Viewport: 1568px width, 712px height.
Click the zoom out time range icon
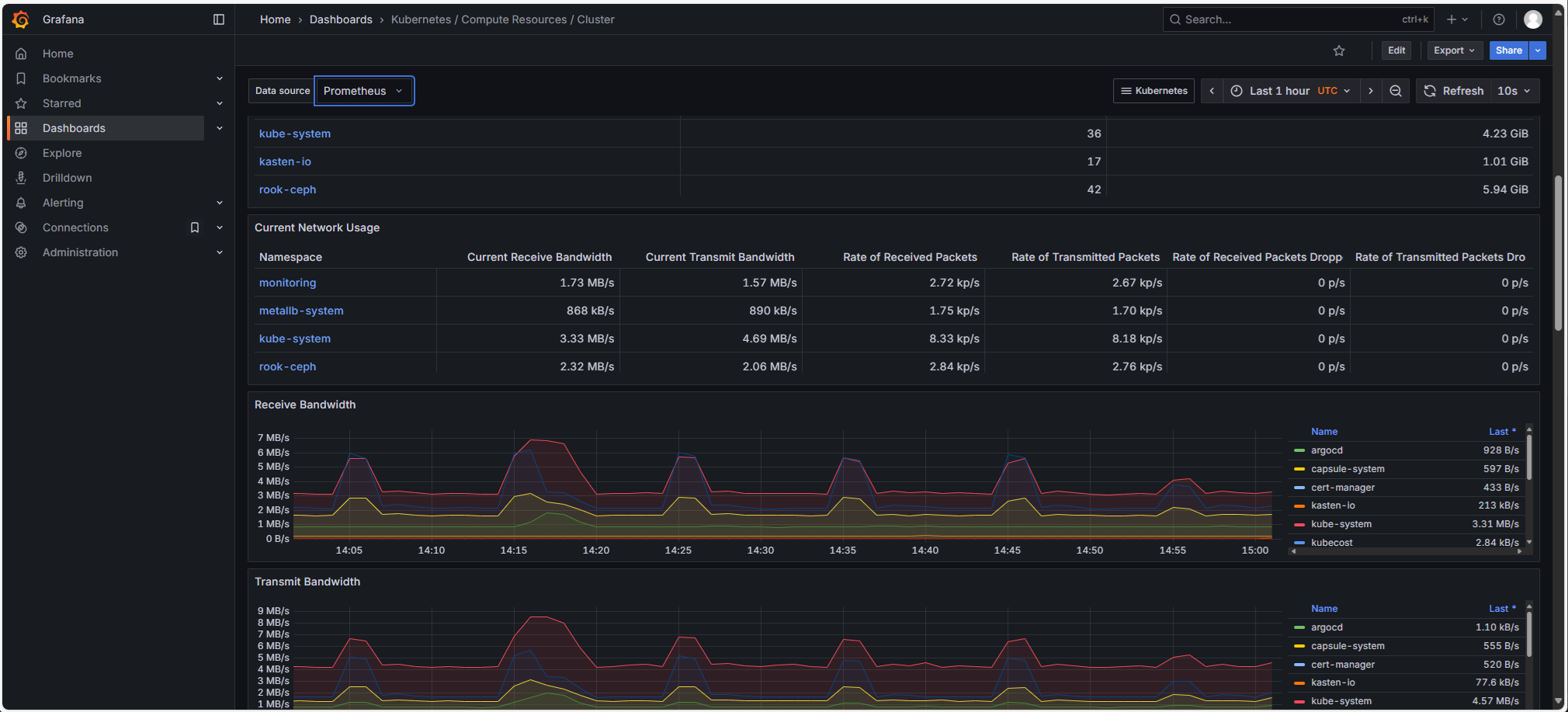(1396, 91)
